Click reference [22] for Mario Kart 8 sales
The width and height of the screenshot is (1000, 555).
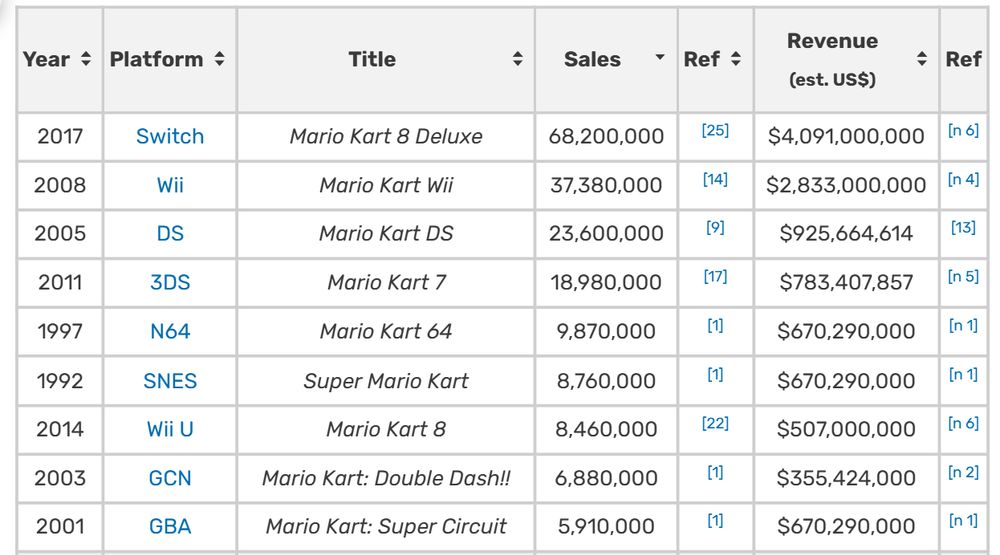(x=715, y=424)
